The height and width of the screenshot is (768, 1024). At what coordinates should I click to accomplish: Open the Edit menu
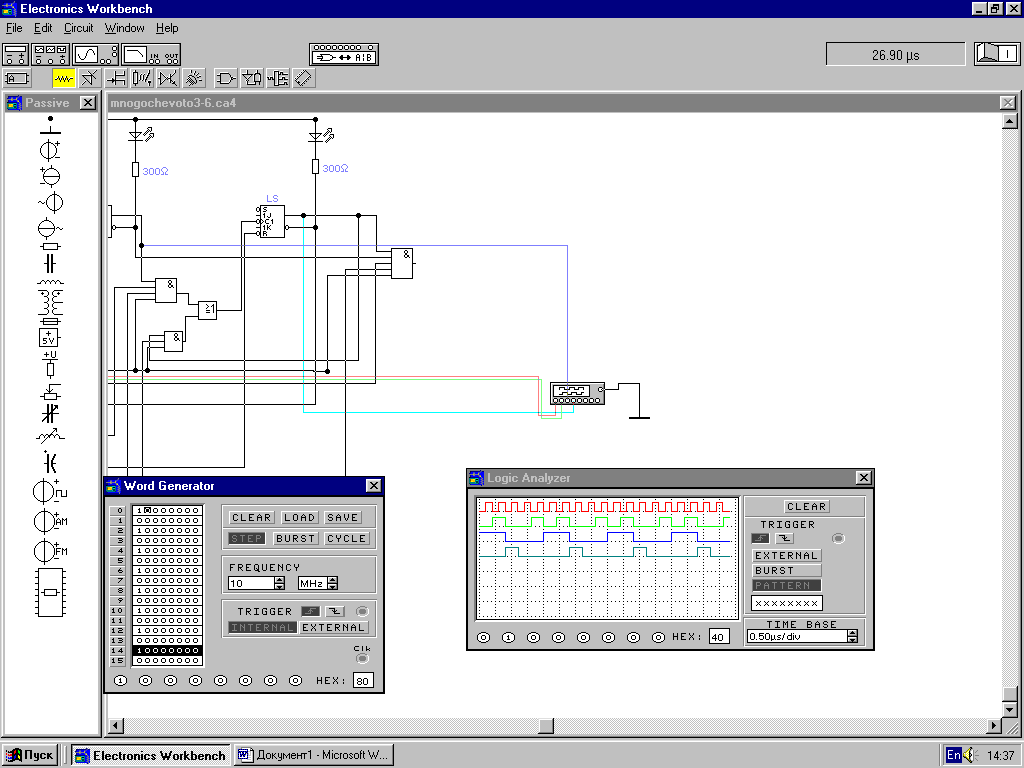[x=43, y=28]
